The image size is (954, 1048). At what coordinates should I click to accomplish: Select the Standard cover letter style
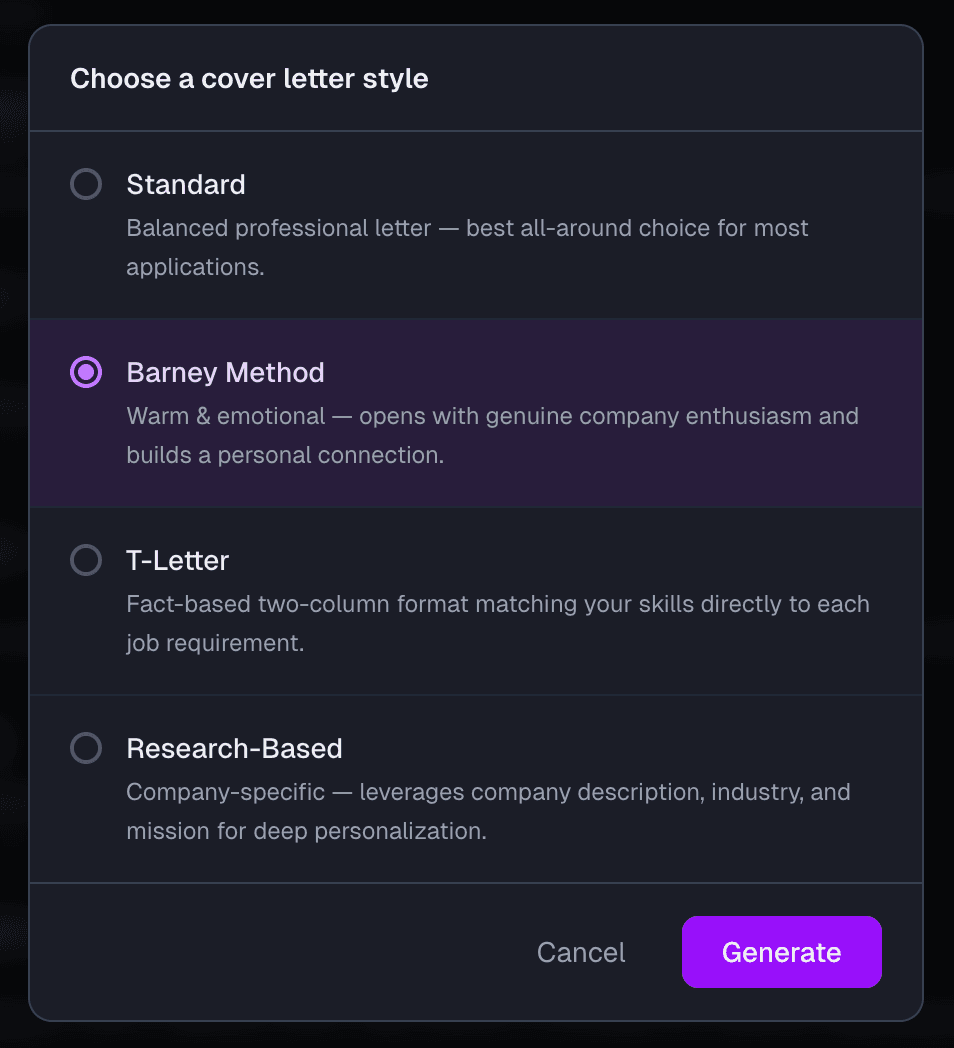[x=86, y=184]
